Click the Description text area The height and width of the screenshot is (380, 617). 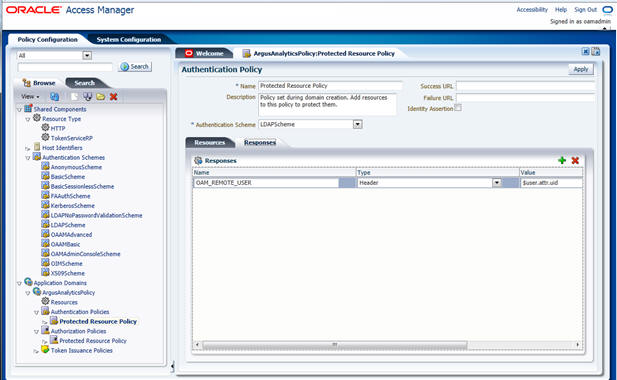click(x=327, y=104)
